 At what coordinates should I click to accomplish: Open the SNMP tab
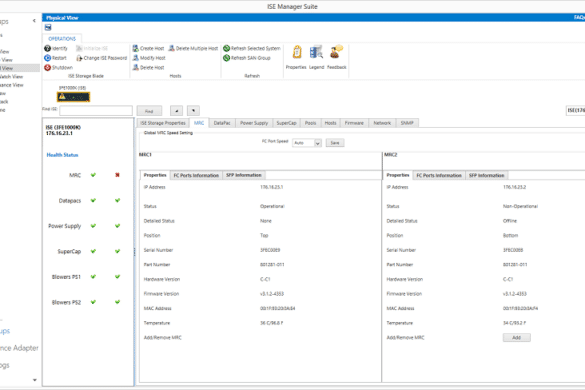407,123
